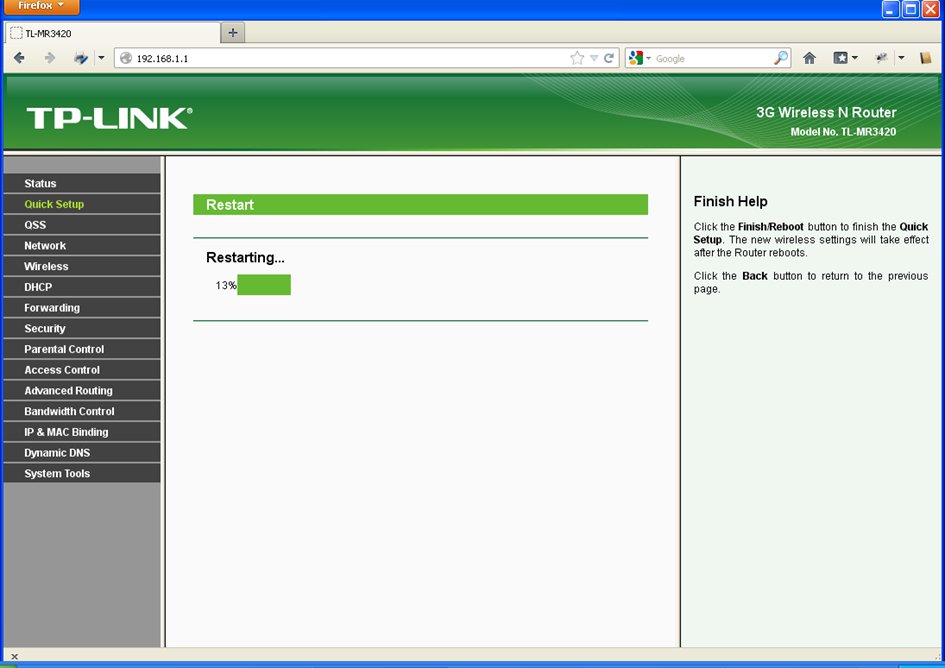Open the dropdown arrow left of the address bar
This screenshot has width=945, height=668.
click(x=101, y=58)
